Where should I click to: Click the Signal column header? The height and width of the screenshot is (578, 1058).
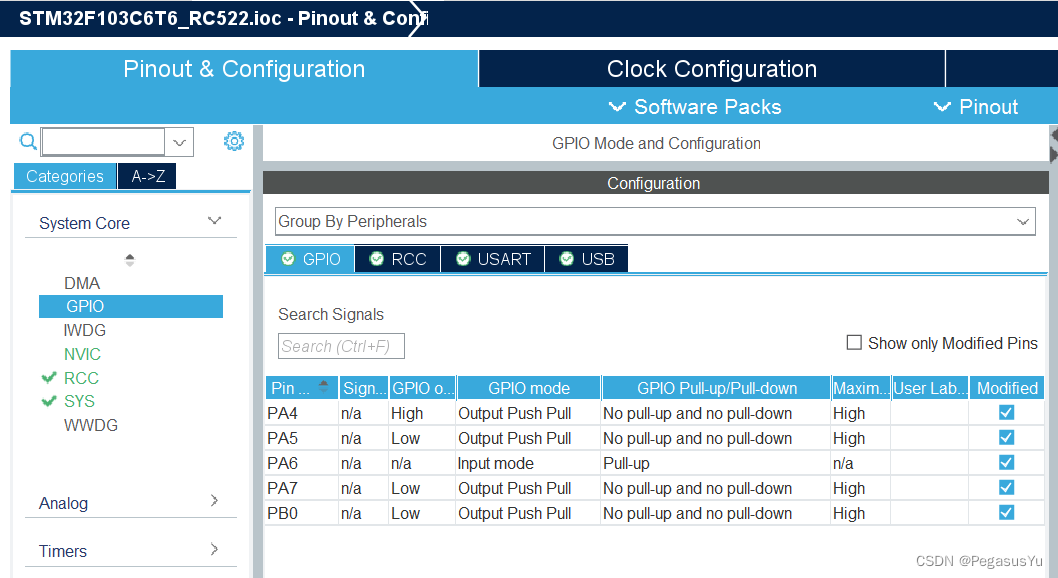(364, 388)
